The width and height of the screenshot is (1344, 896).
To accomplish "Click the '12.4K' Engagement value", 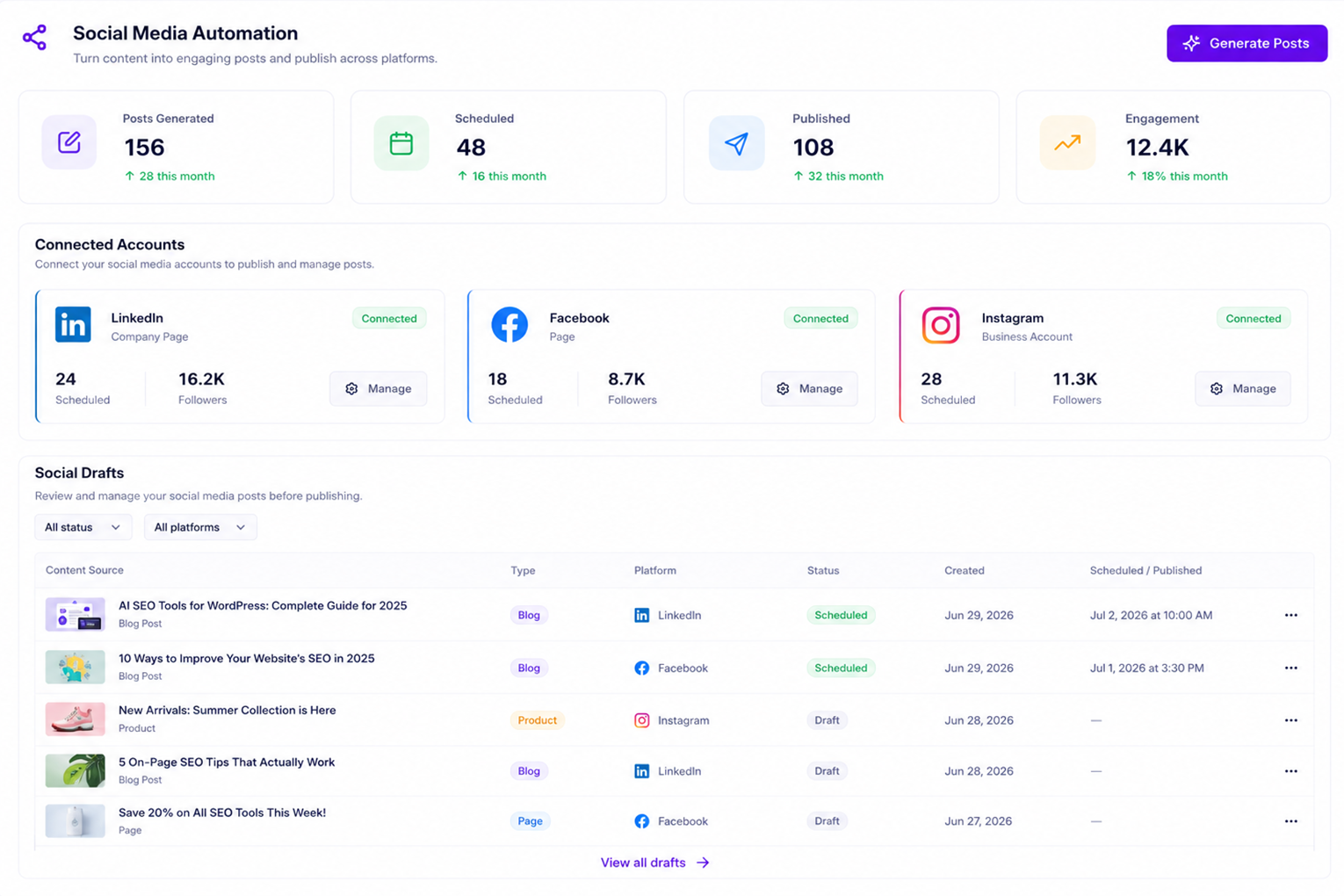I will [x=1158, y=148].
